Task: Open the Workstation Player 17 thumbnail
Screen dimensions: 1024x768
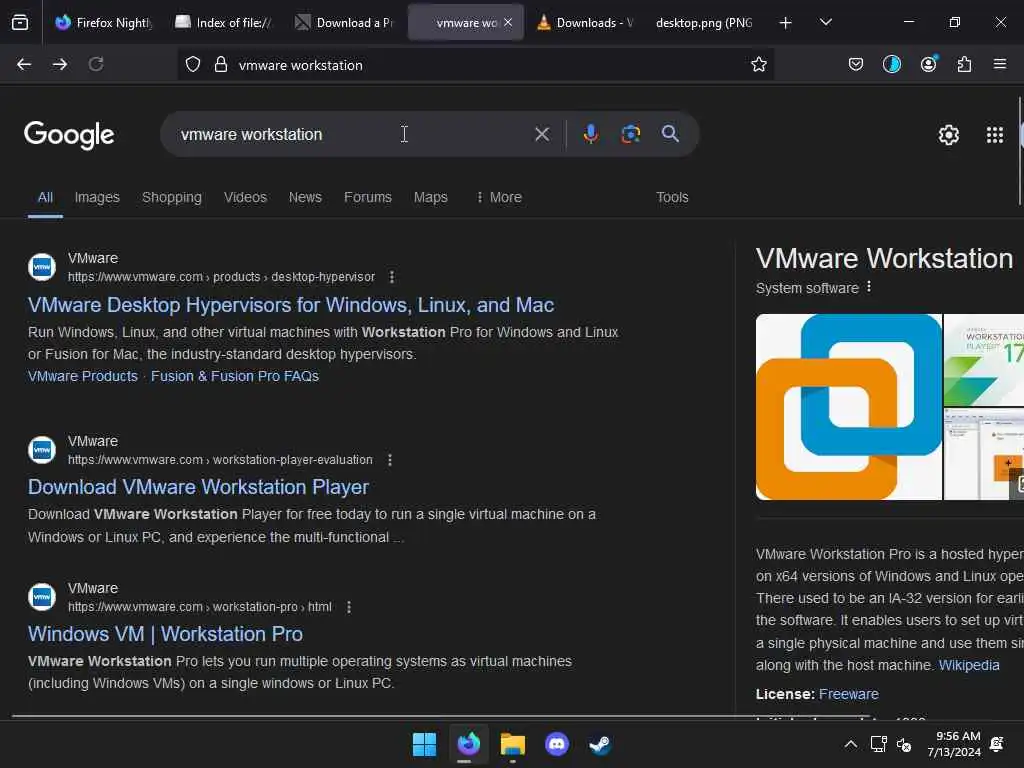Action: pos(984,360)
